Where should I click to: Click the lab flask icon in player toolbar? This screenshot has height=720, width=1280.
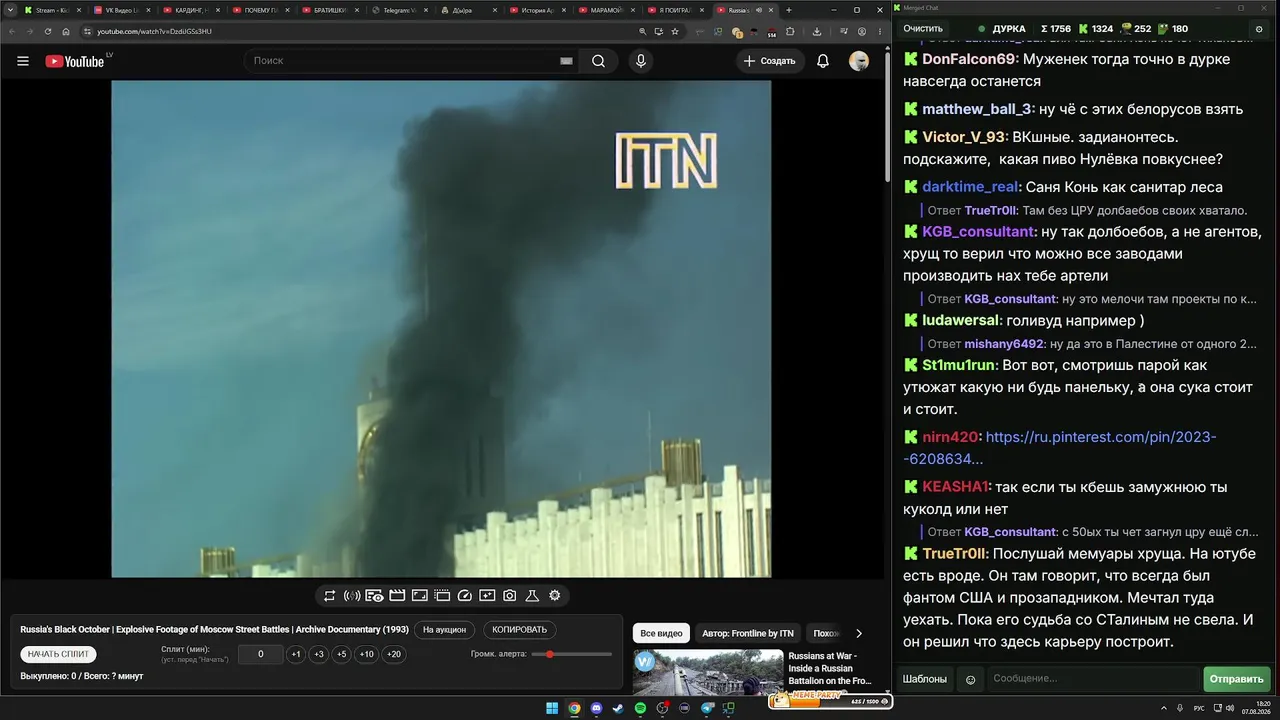click(532, 596)
